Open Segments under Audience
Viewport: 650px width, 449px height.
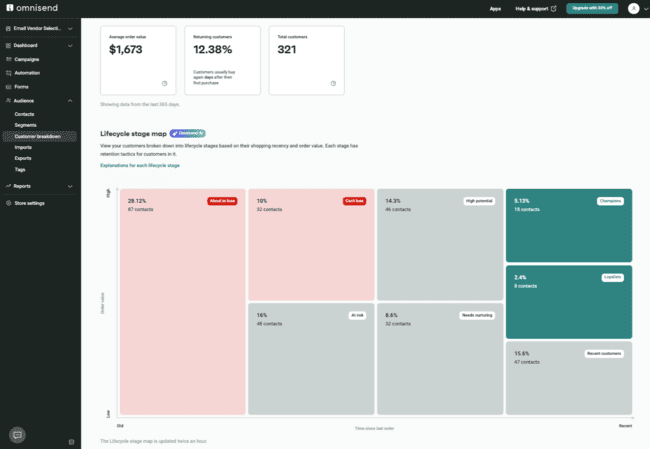[25, 125]
